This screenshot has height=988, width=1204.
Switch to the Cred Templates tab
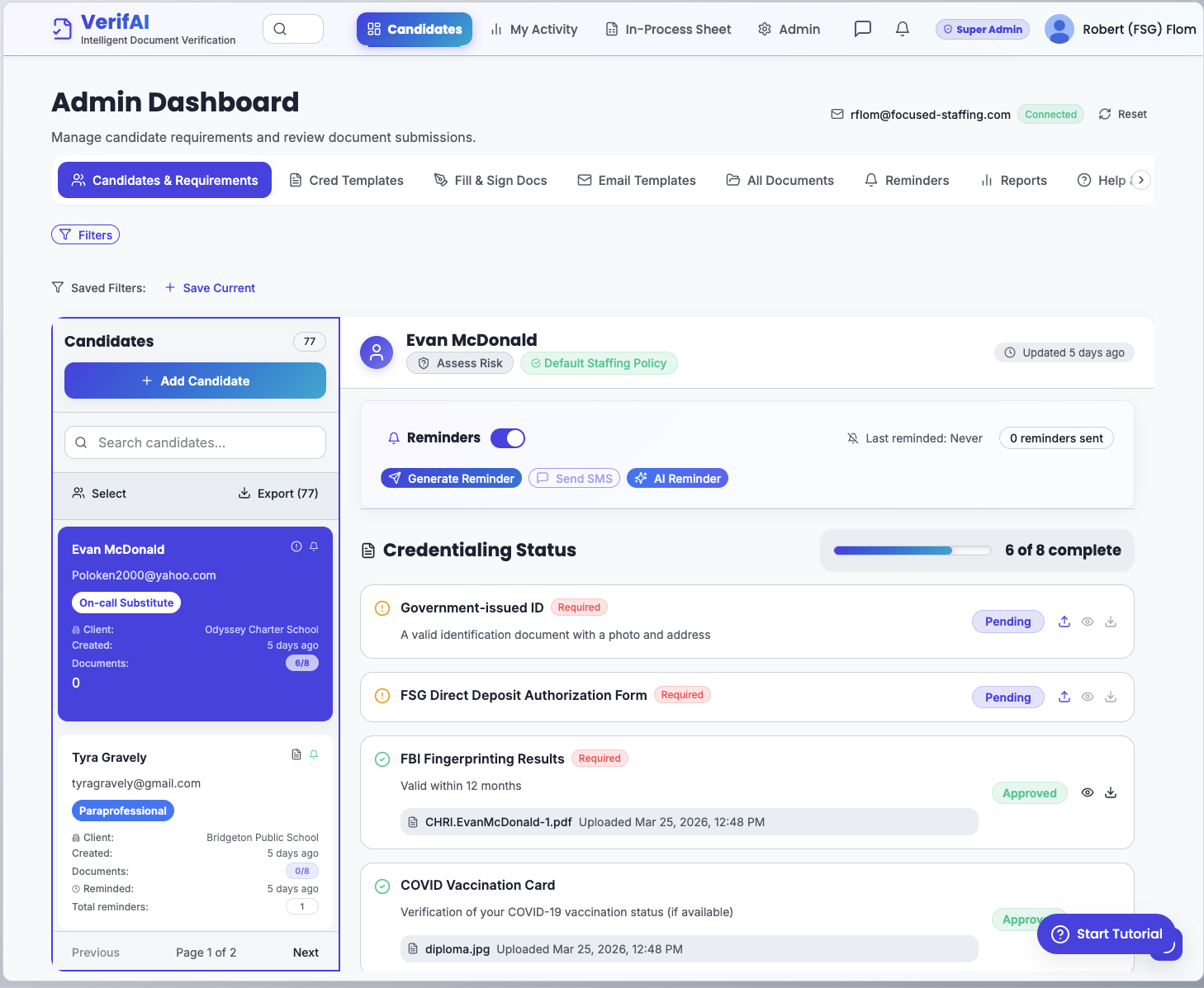coord(347,180)
